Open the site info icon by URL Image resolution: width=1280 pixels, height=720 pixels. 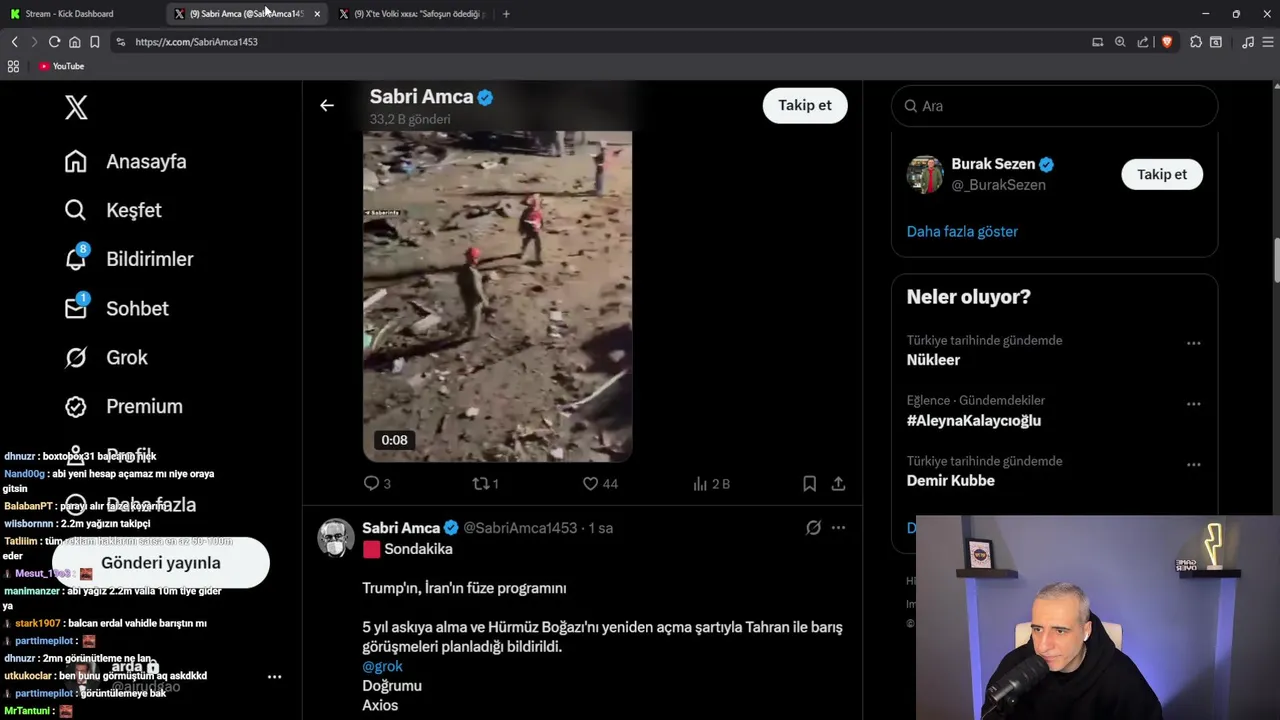coord(121,42)
